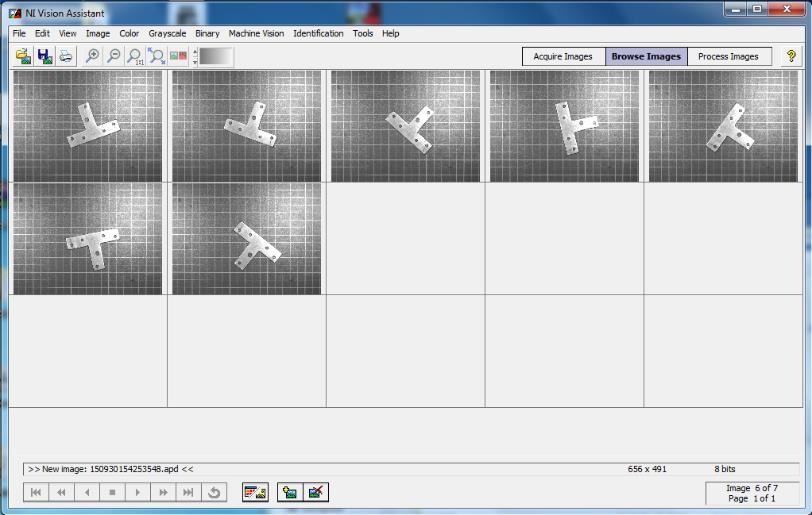Minimize the NI Vision Assistant window
812x515 pixels.
click(x=735, y=9)
